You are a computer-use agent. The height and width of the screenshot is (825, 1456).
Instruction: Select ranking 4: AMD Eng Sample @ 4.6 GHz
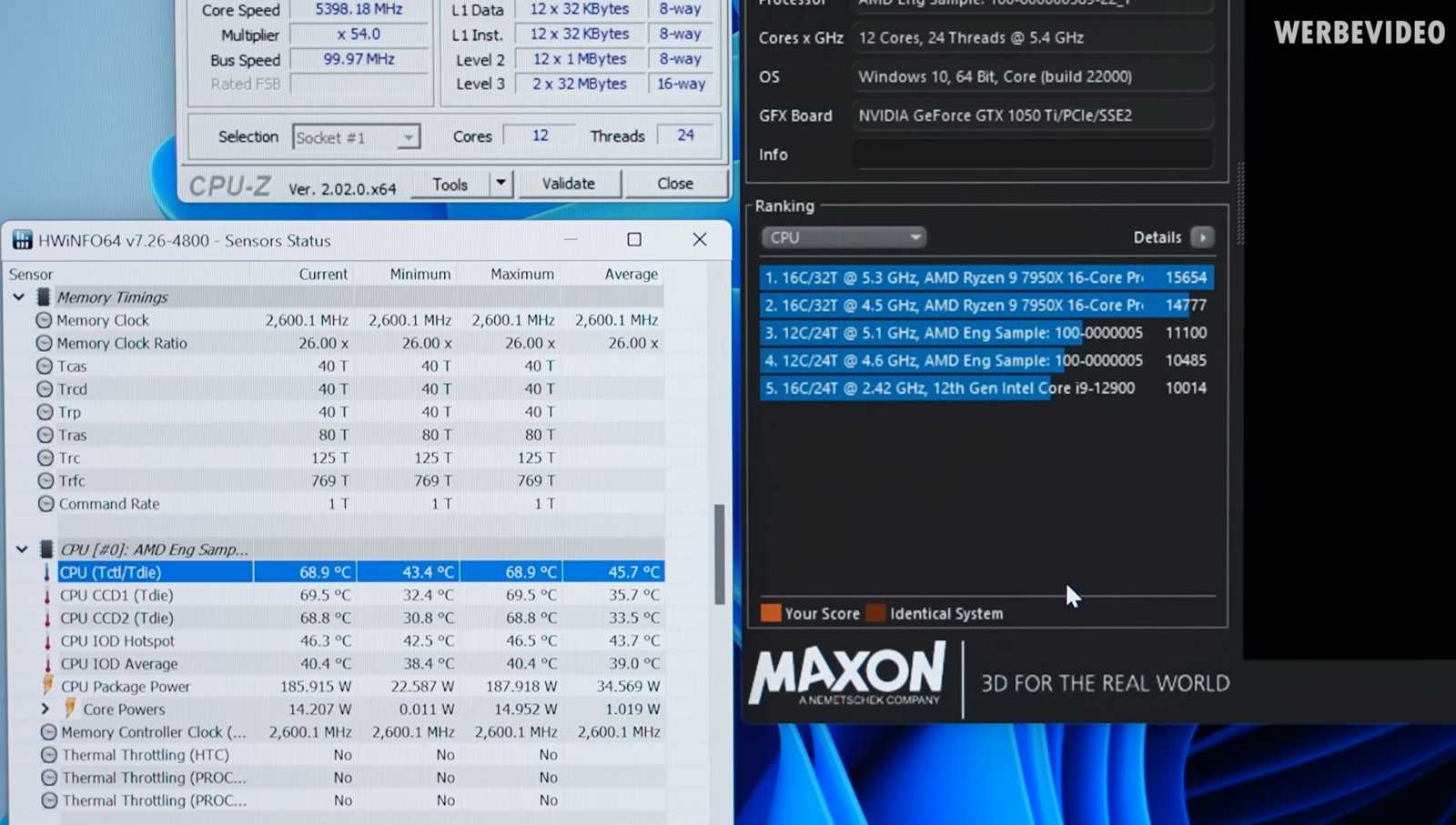click(986, 360)
